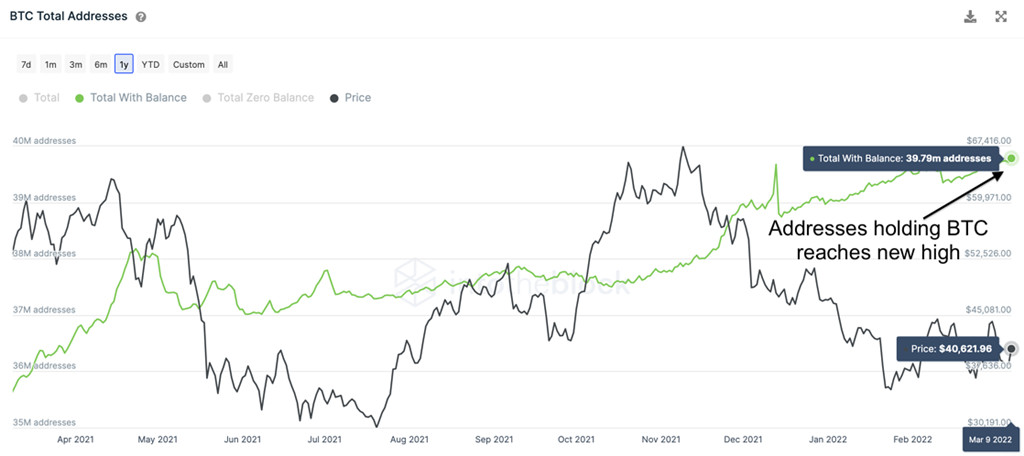
Task: Select the 7d time range
Action: (x=26, y=64)
